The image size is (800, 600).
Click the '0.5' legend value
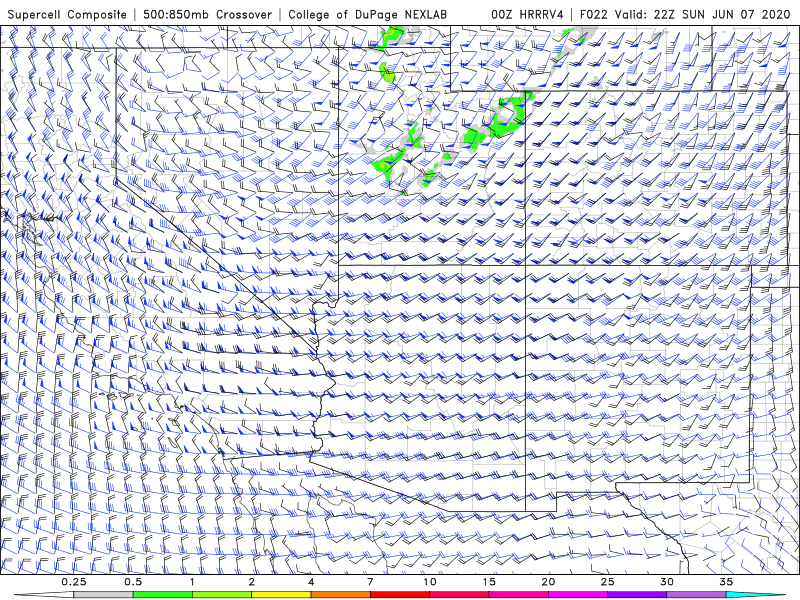coord(133,582)
